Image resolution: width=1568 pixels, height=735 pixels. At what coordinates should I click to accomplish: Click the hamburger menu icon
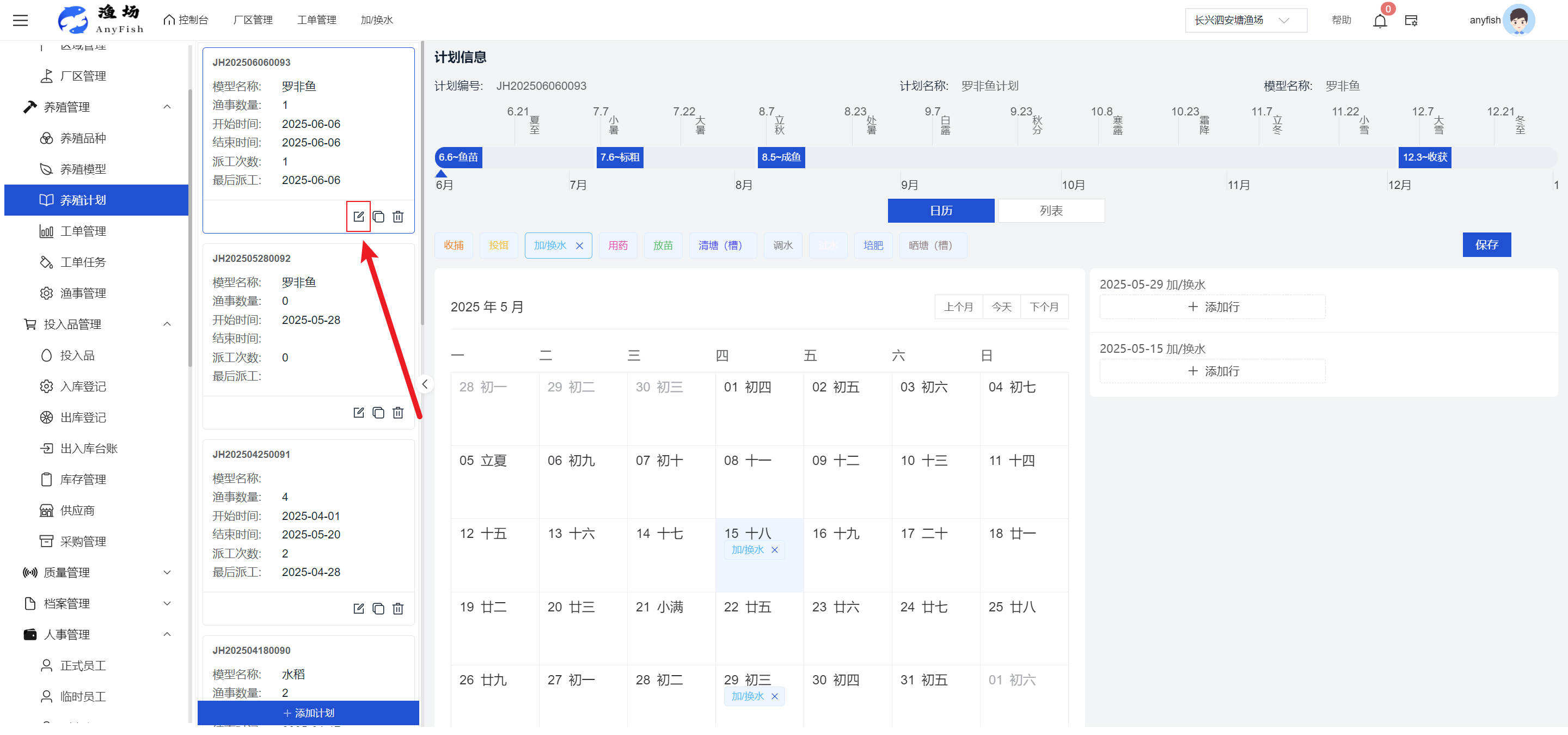21,20
